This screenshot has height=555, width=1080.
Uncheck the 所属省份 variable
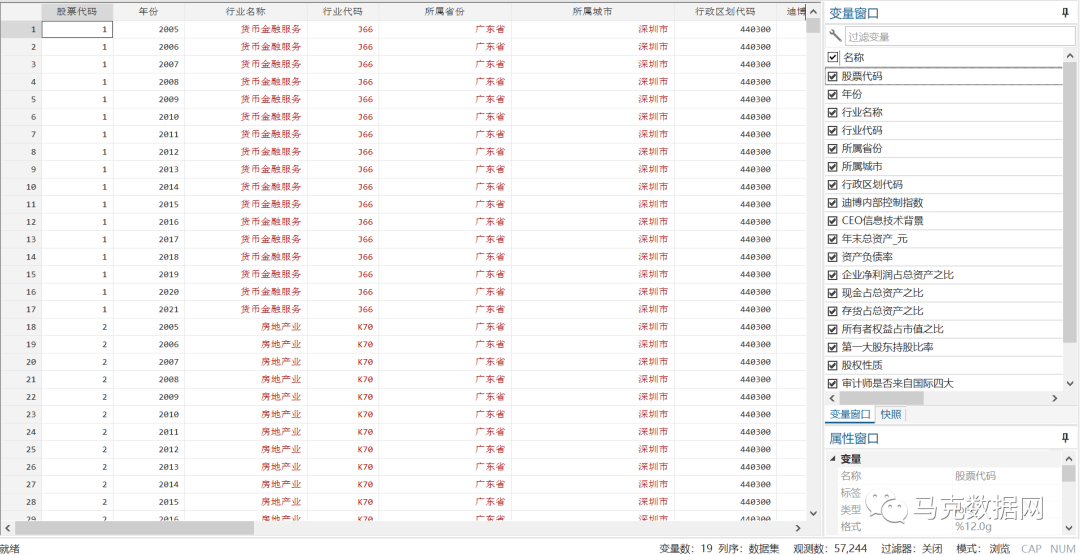[833, 148]
